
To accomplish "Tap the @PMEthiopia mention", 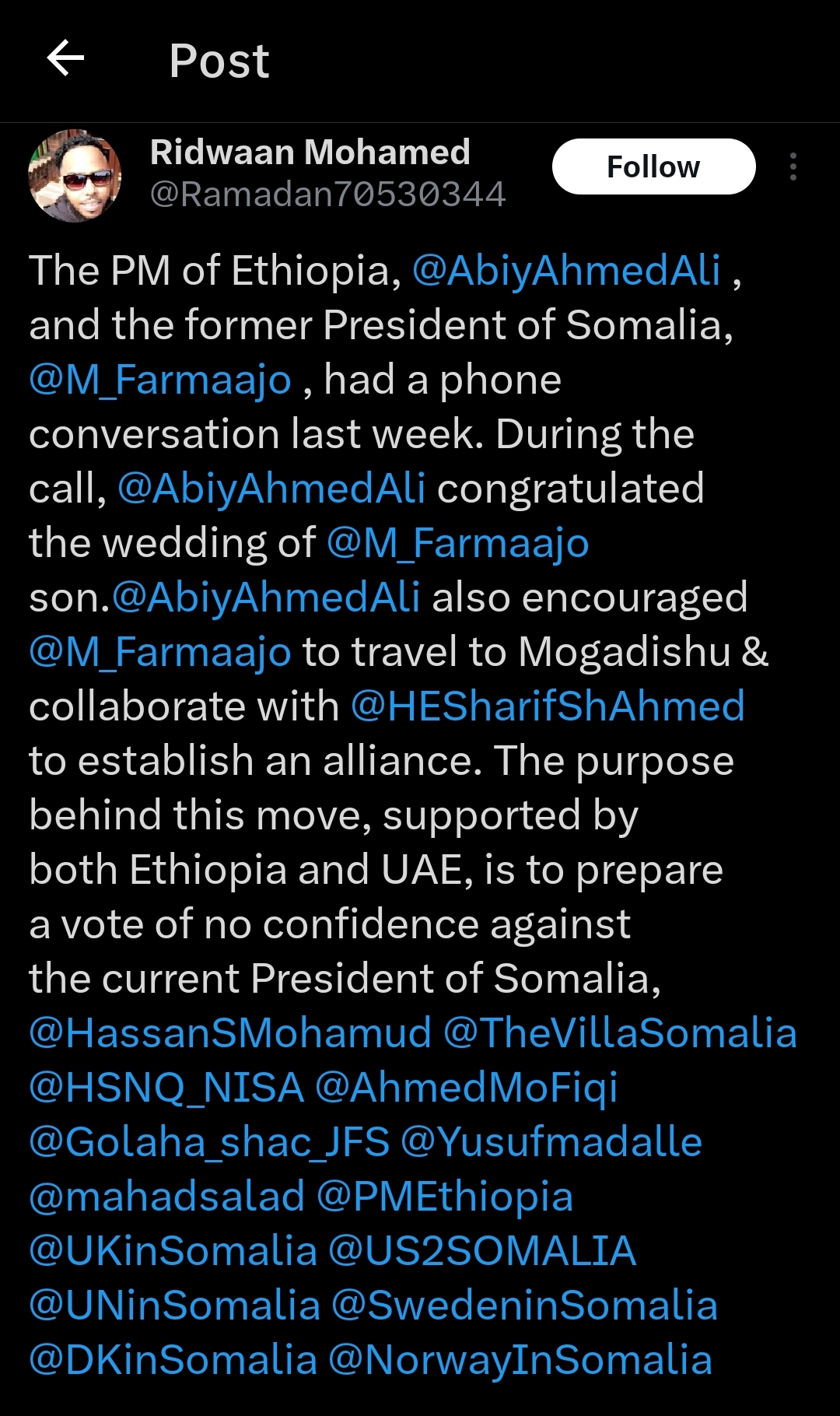I will [x=445, y=1197].
